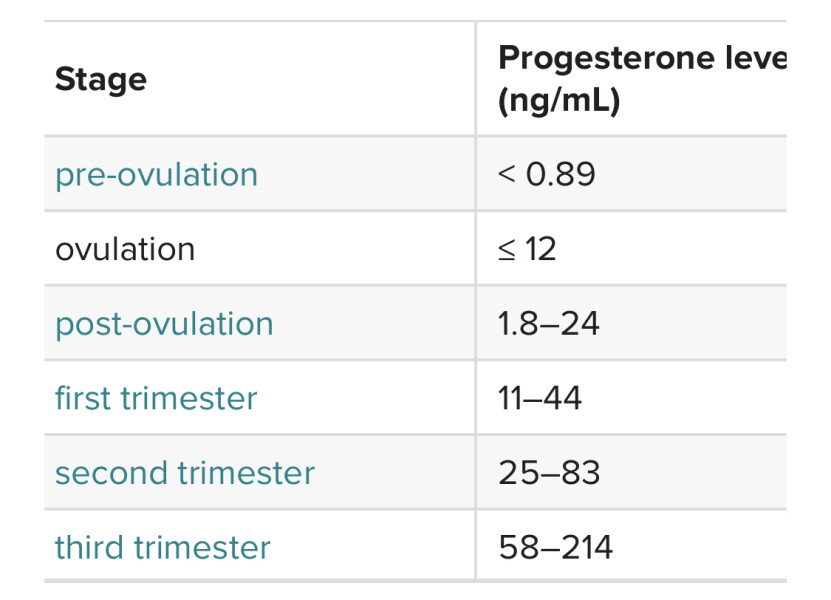Image resolution: width=831 pixels, height=600 pixels.
Task: Select the Progesterone level header text
Action: pos(642,59)
